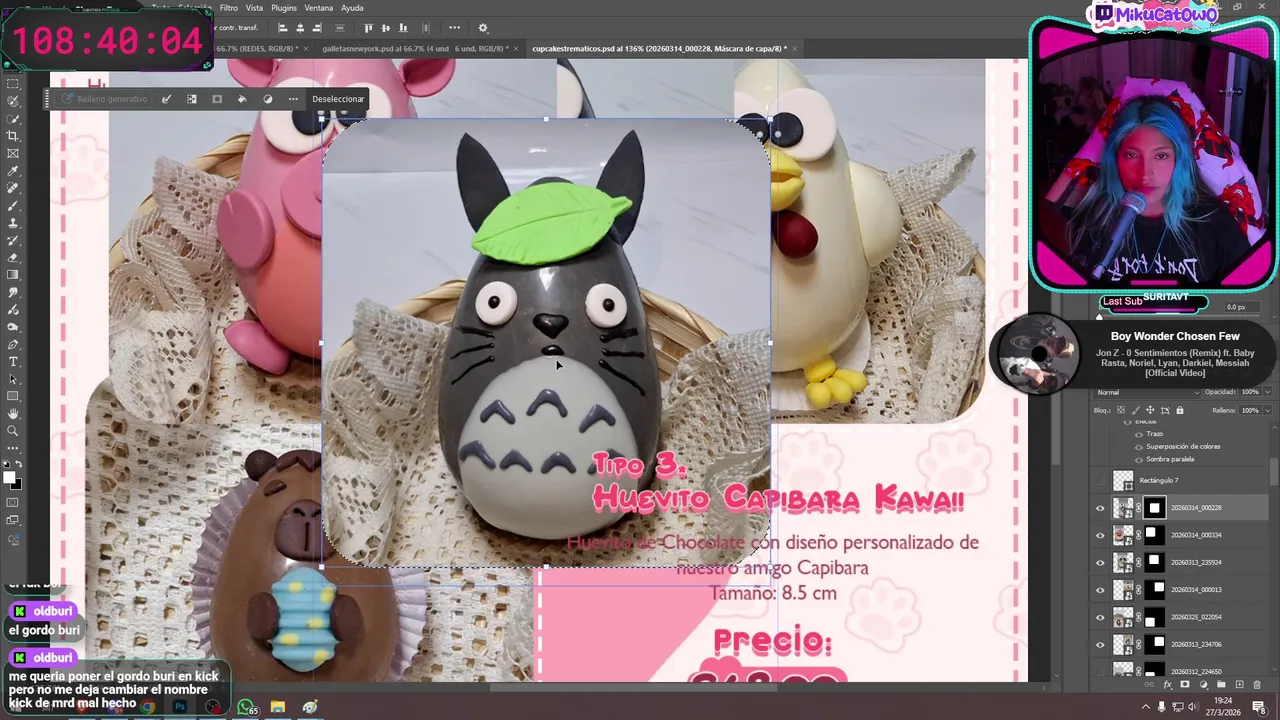Select the Rectangle shape tool
Screen dimensions: 1280x720
(x=13, y=396)
